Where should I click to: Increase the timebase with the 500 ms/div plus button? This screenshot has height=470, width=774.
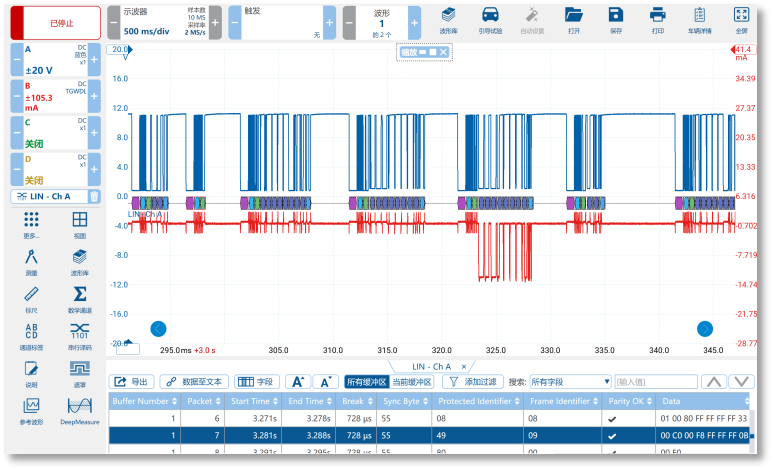pyautogui.click(x=215, y=22)
